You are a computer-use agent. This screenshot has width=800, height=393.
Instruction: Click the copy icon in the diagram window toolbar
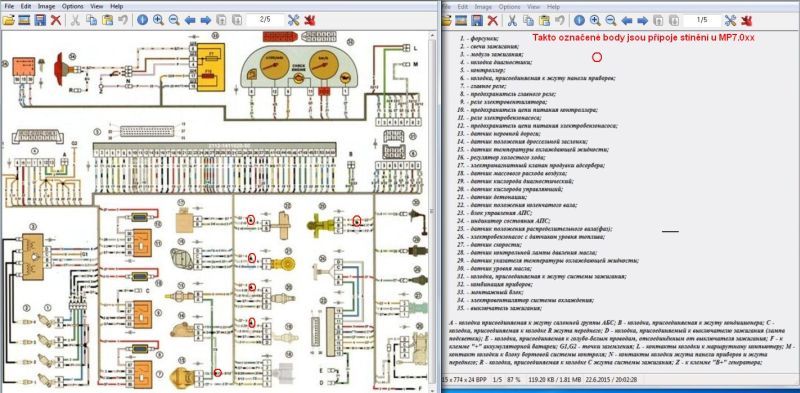coord(92,20)
